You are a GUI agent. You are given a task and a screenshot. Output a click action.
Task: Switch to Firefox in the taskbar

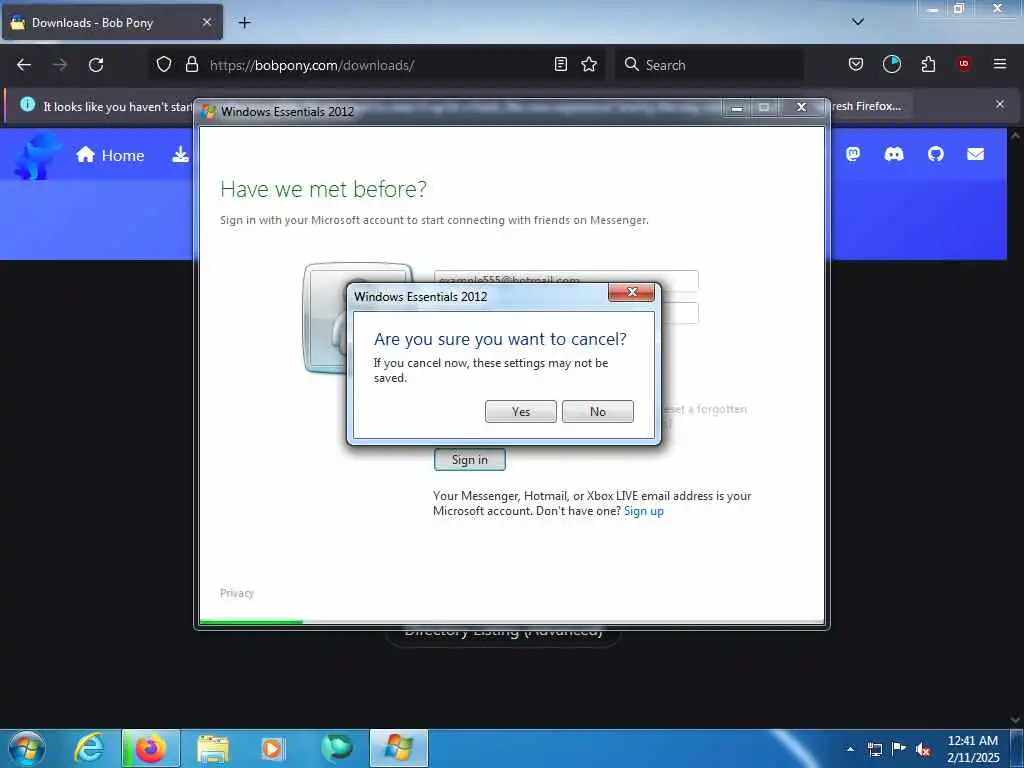coord(151,748)
